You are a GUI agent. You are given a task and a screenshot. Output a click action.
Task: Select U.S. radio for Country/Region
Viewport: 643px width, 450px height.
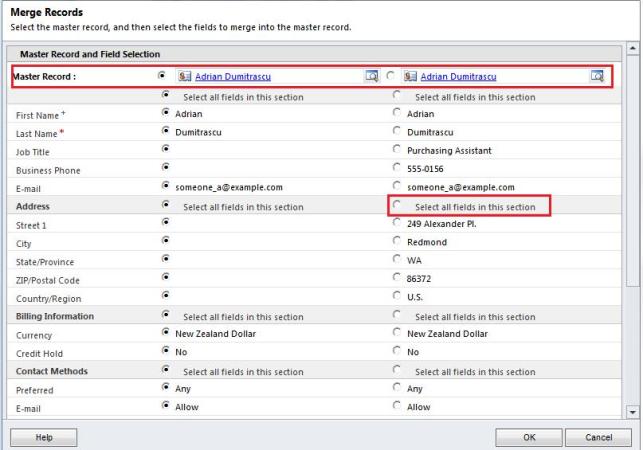tap(397, 295)
